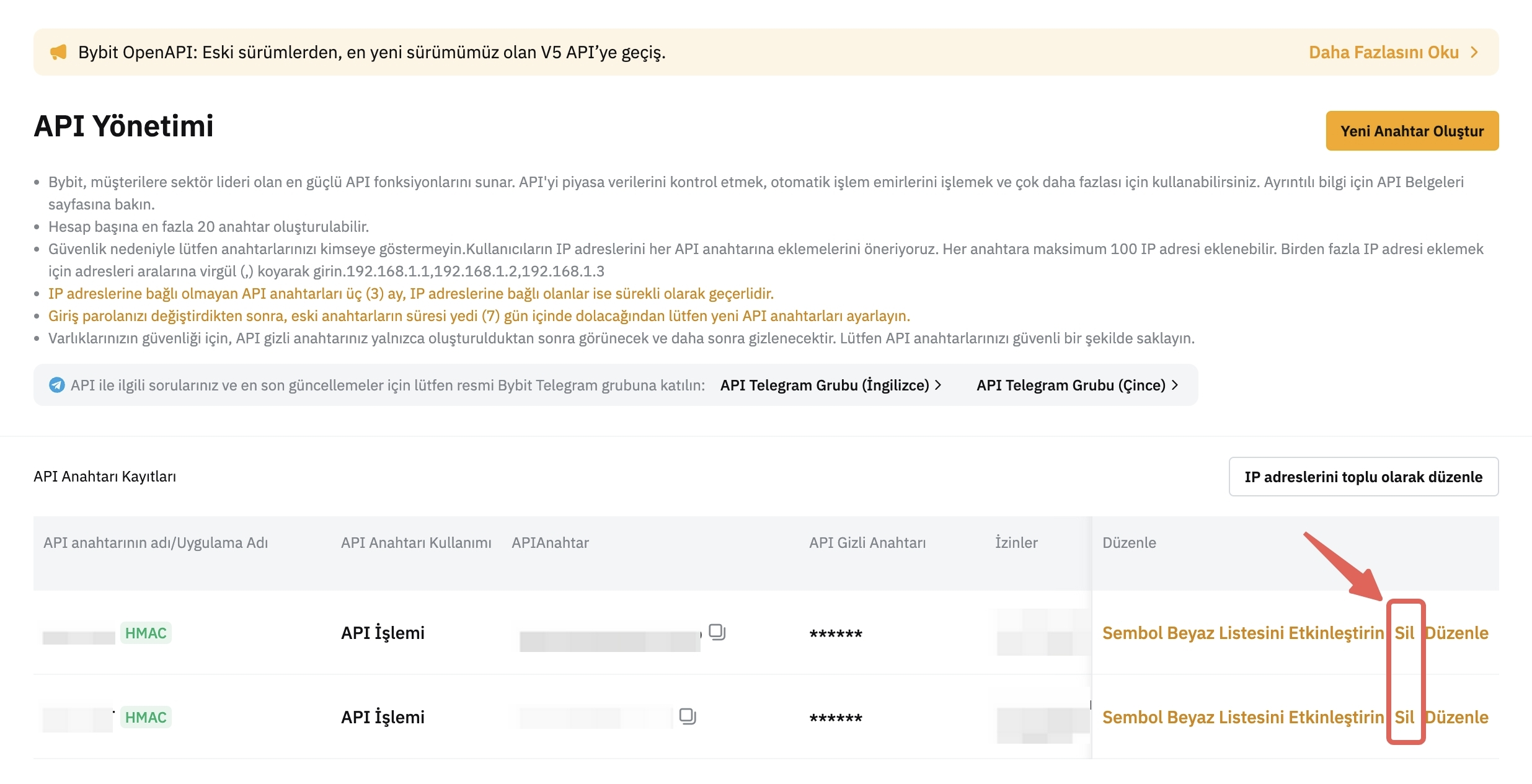1532x784 pixels.
Task: Open API Telegram Grubu (Çince) link
Action: pos(1077,385)
